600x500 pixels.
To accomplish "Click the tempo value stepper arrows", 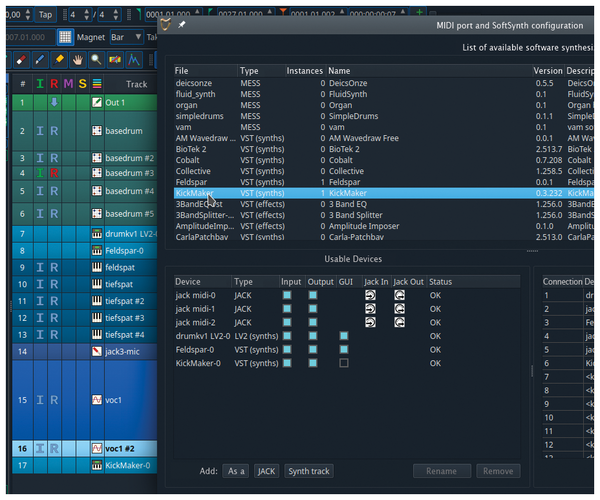I will 27,15.
